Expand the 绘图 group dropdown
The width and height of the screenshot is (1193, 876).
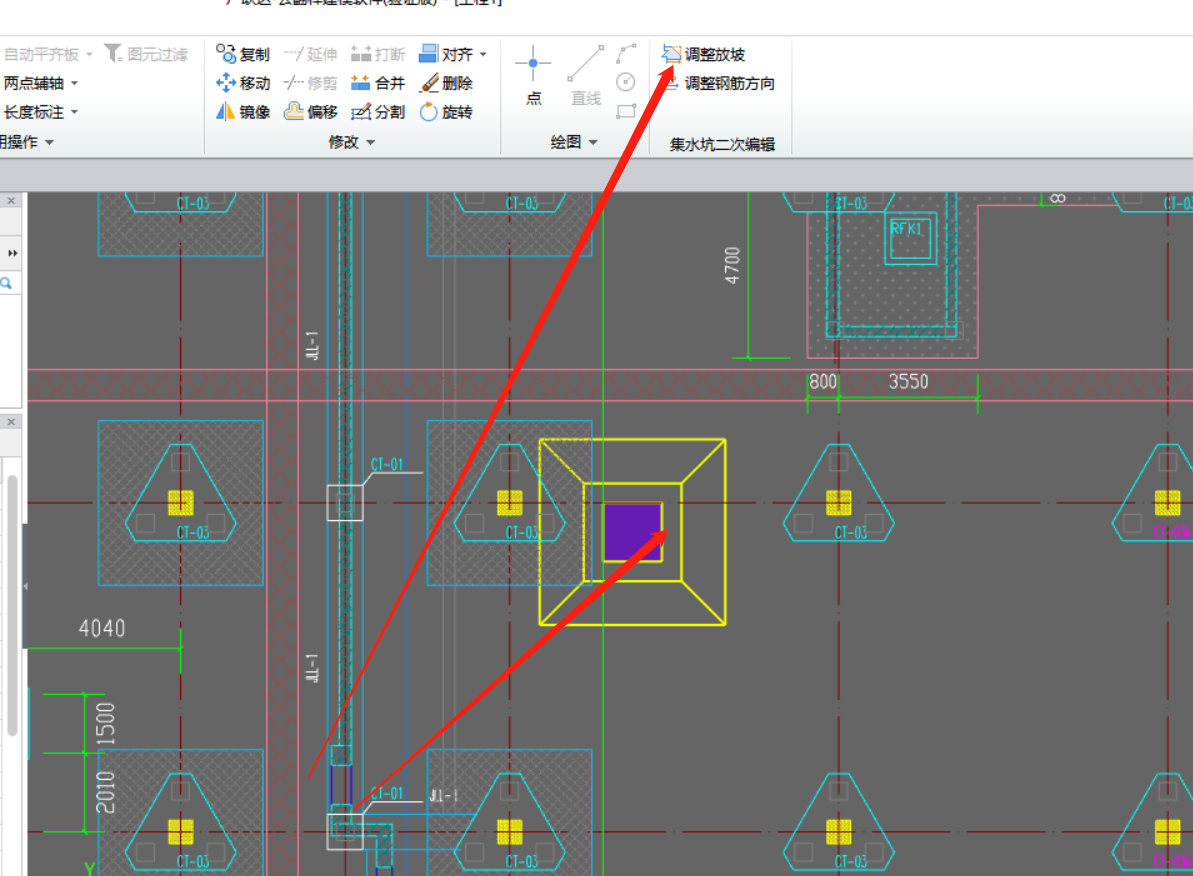coord(593,142)
